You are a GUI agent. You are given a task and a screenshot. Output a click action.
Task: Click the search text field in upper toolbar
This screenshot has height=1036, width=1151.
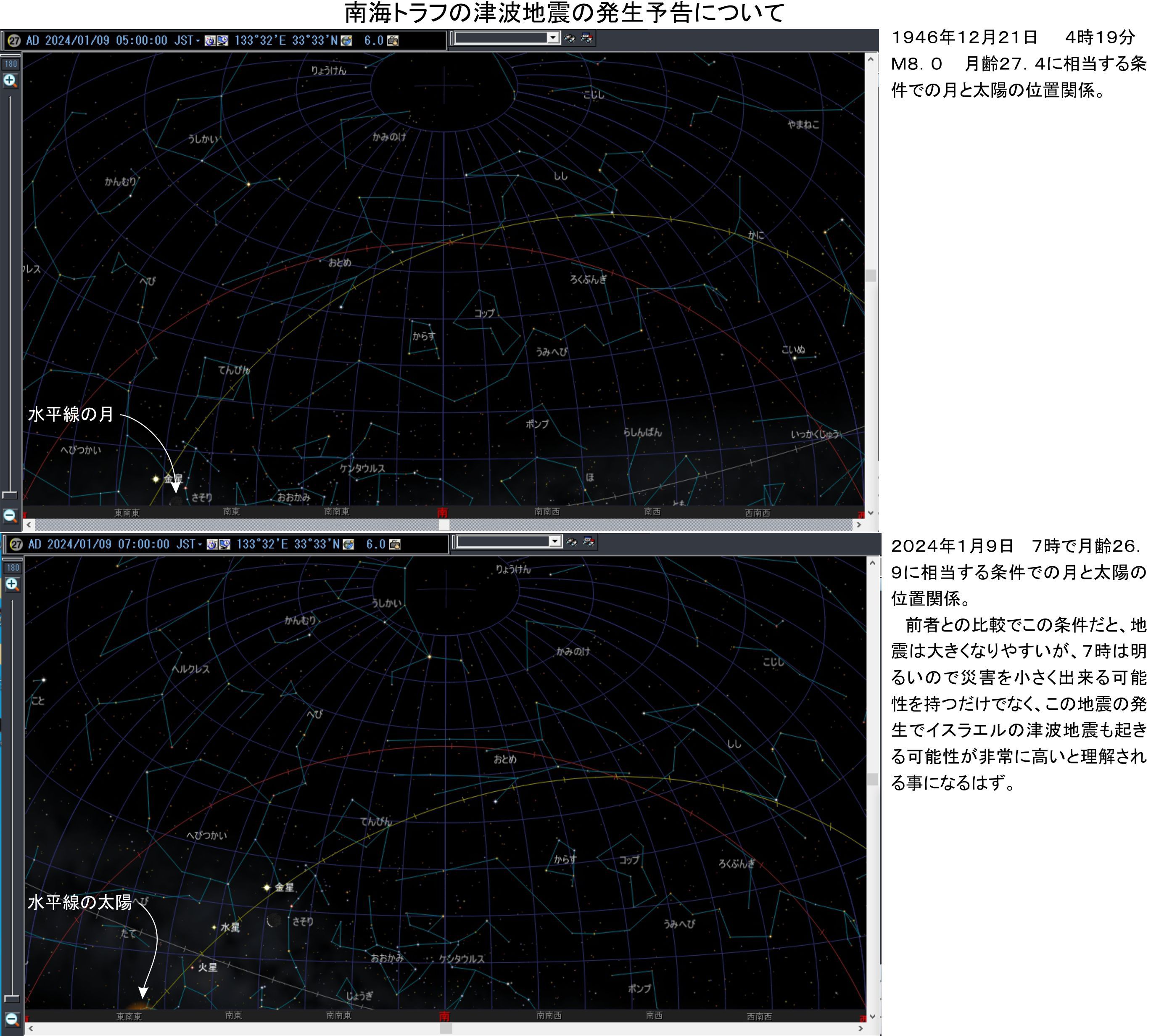coord(501,37)
